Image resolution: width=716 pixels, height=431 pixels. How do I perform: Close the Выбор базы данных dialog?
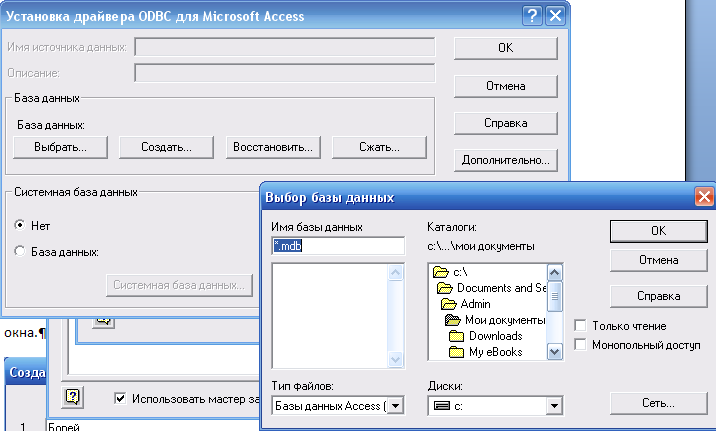[704, 197]
